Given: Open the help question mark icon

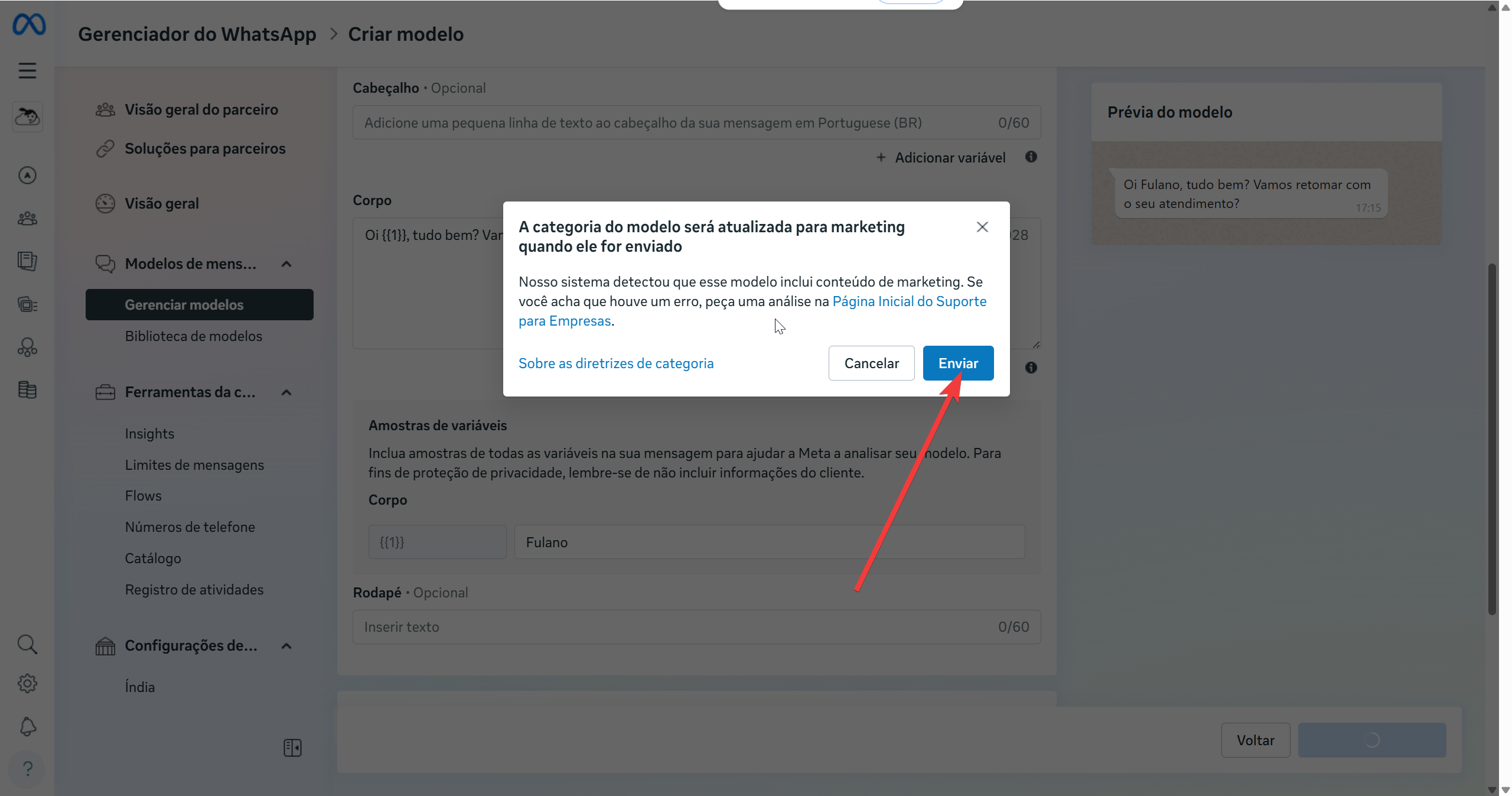Looking at the screenshot, I should tap(27, 769).
